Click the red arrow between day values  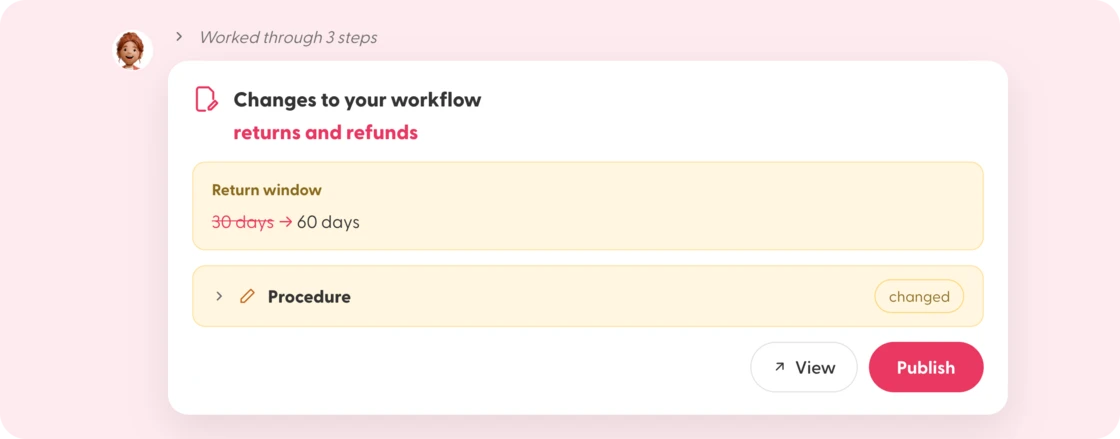point(286,222)
